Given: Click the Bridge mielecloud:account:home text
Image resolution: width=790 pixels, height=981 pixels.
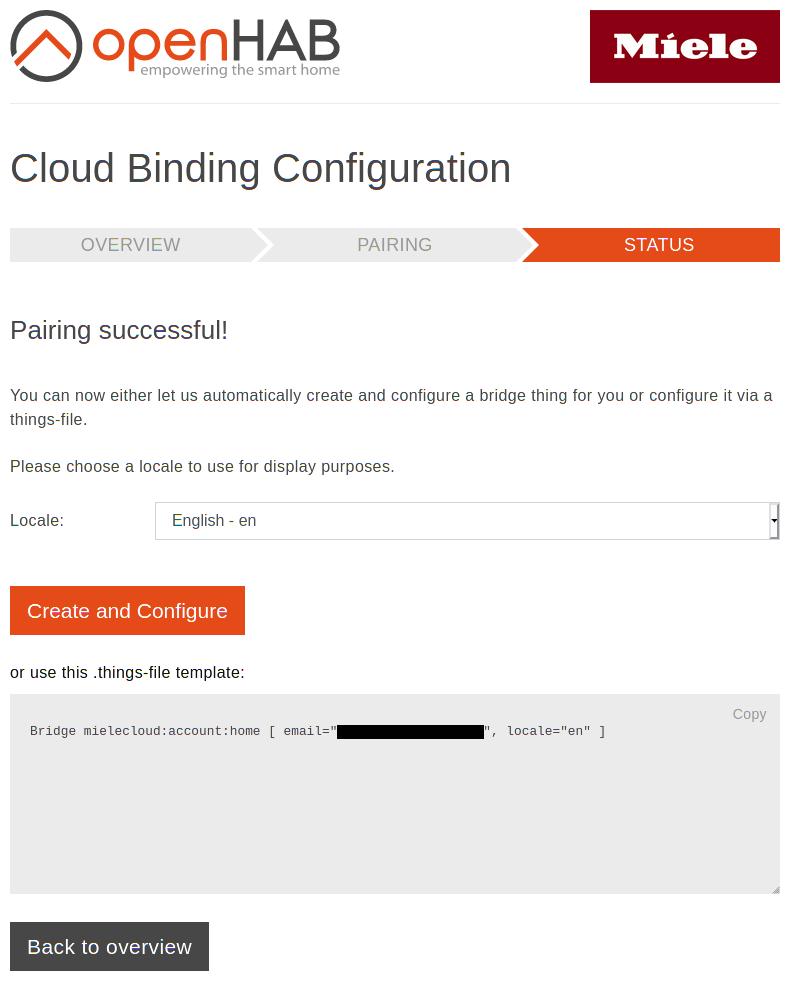Looking at the screenshot, I should pyautogui.click(x=144, y=731).
